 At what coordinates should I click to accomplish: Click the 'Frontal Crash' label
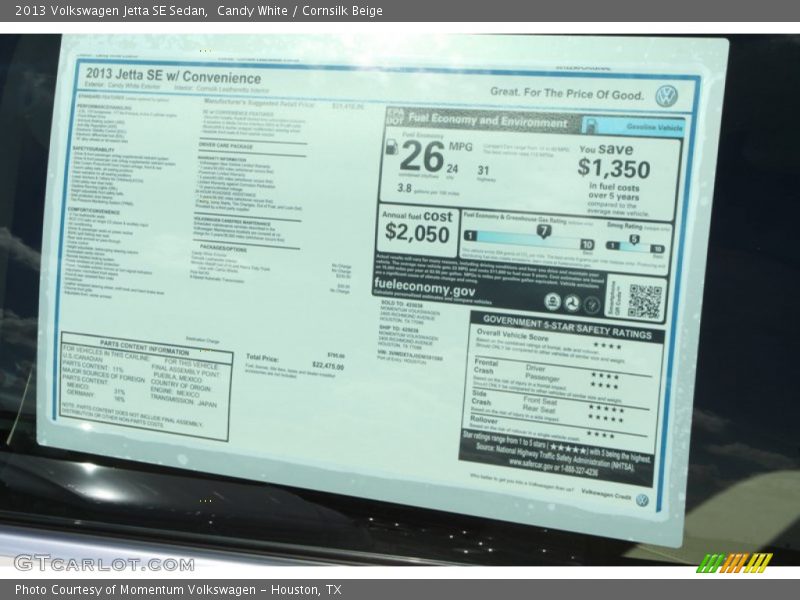coord(485,367)
